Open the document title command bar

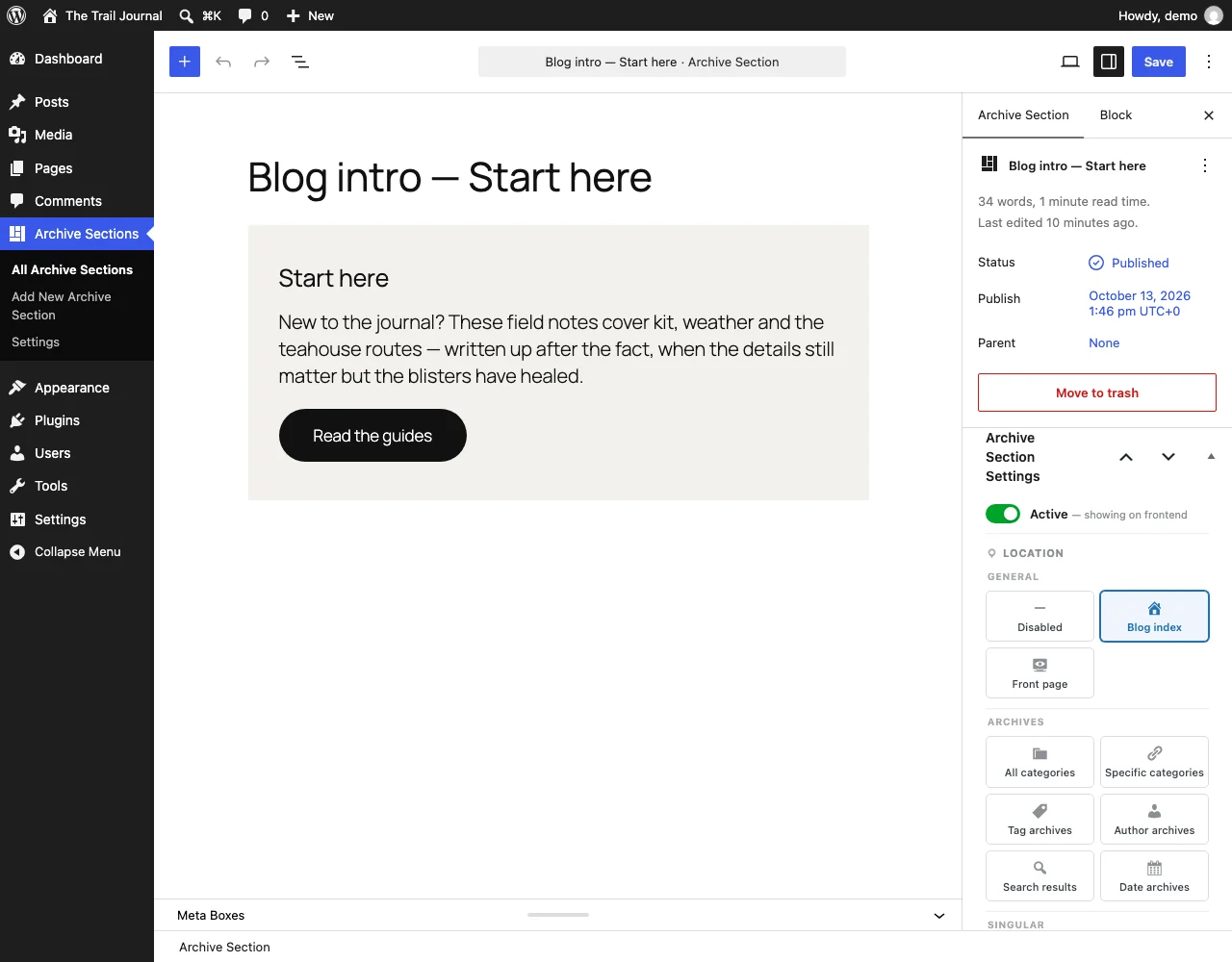click(662, 62)
